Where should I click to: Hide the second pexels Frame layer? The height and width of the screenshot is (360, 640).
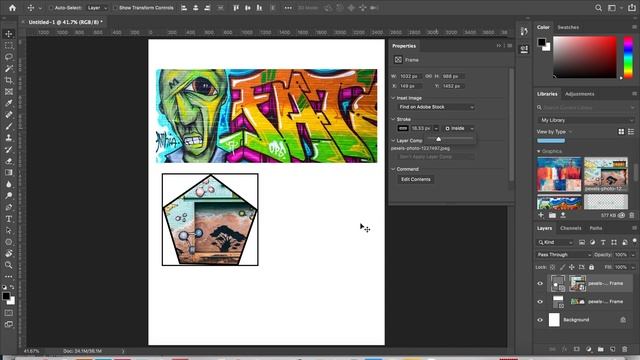540,302
